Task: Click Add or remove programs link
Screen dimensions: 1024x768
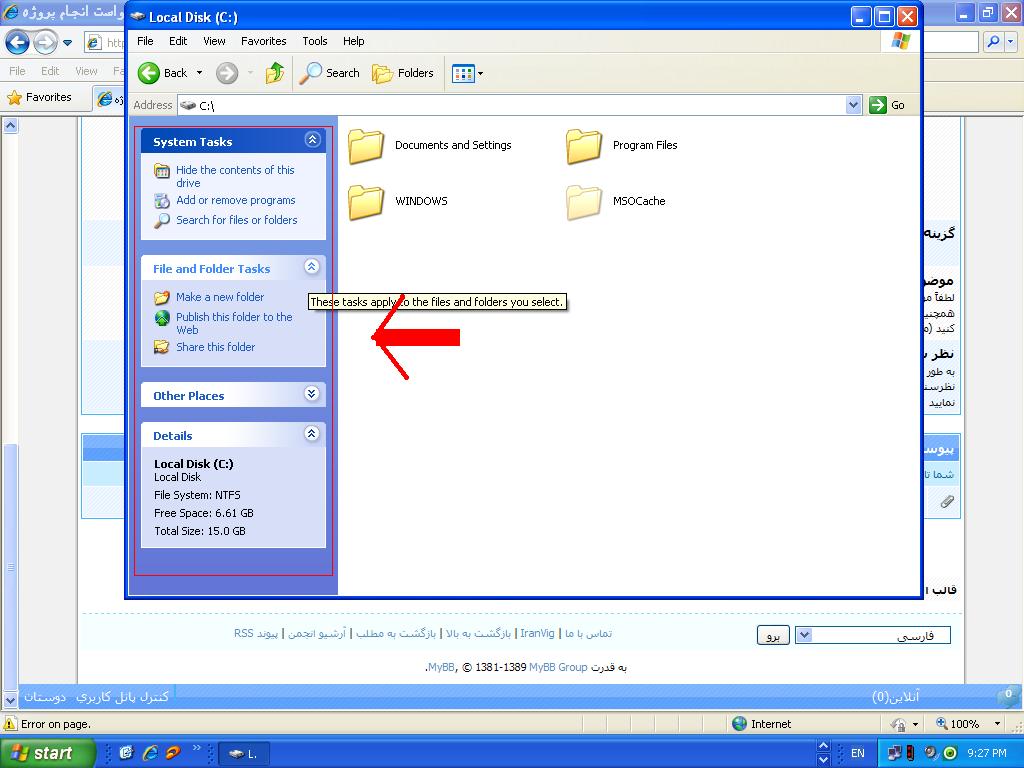Action: tap(235, 200)
